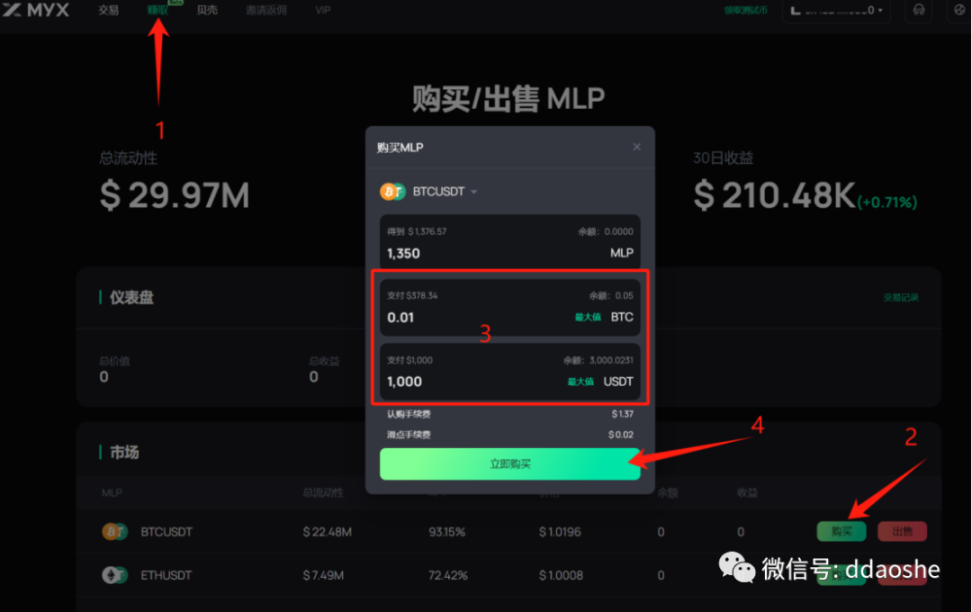Click the BTCUSDT market row icon
The image size is (972, 612).
point(115,531)
